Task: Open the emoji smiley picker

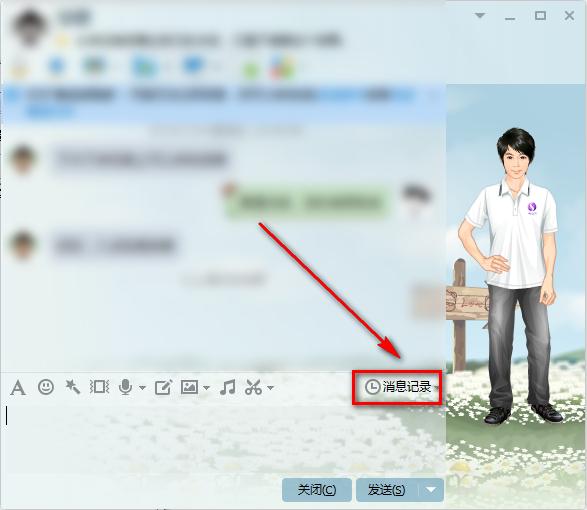Action: [x=46, y=387]
